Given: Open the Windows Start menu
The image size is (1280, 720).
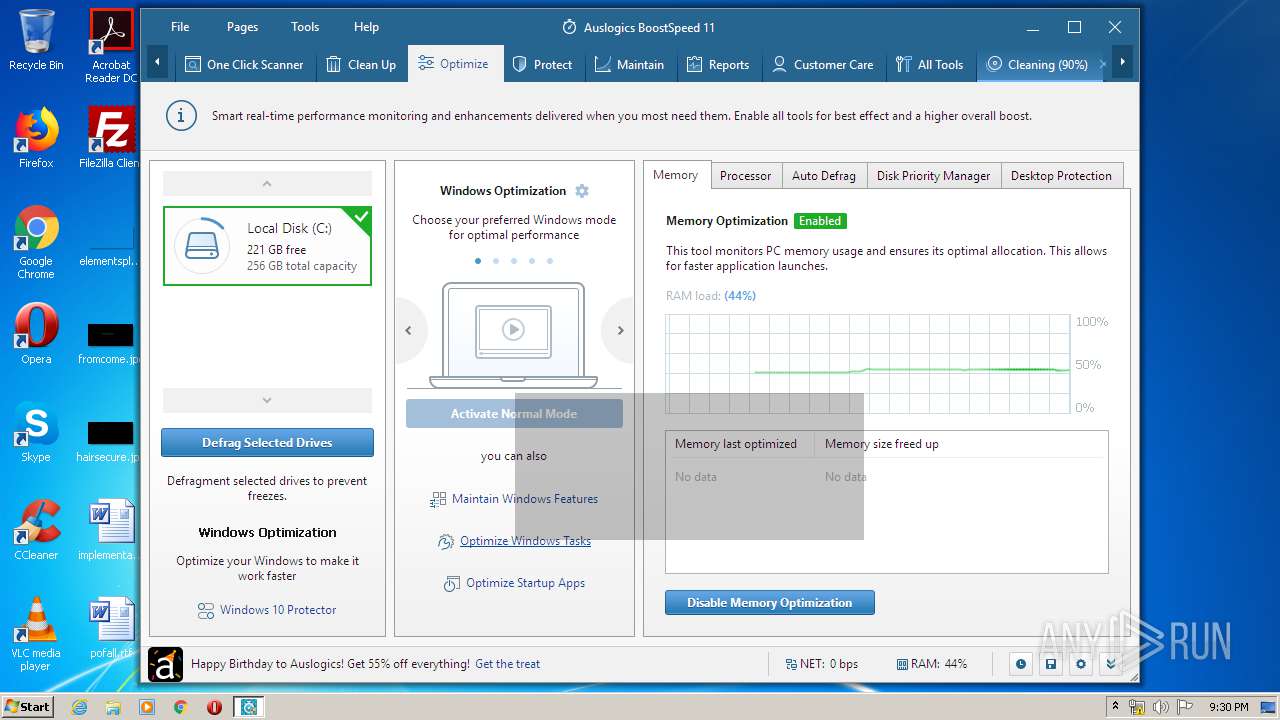Looking at the screenshot, I should [28, 707].
